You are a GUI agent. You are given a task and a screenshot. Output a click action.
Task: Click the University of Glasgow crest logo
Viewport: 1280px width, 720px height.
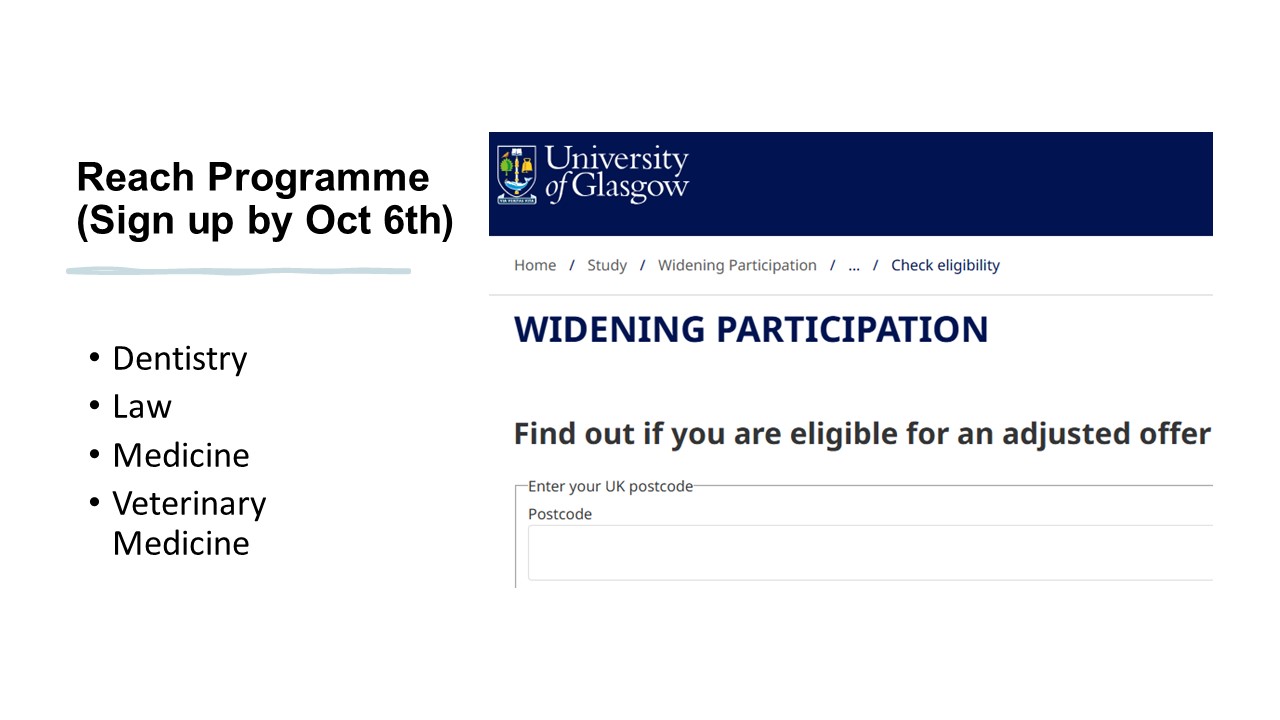(x=517, y=175)
